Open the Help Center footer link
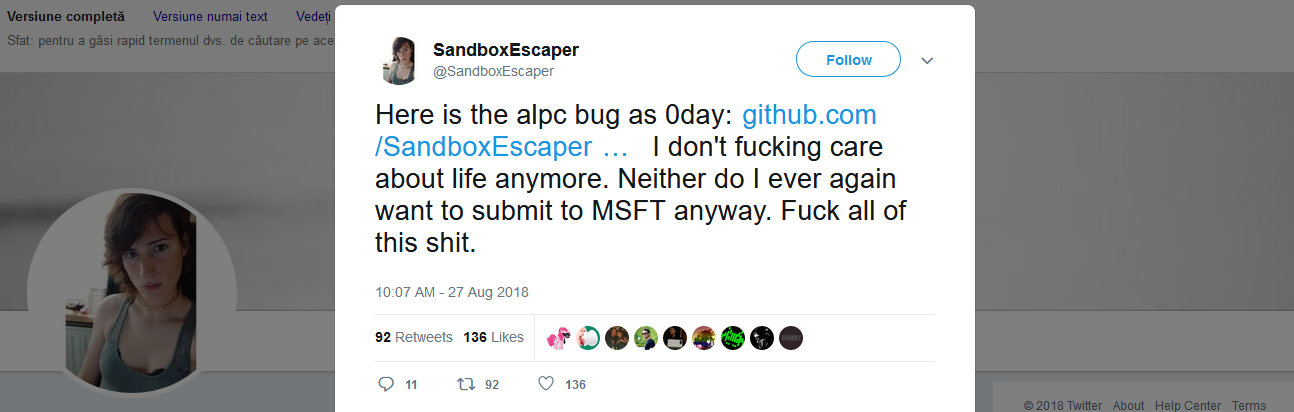The height and width of the screenshot is (412, 1294). tap(1188, 405)
